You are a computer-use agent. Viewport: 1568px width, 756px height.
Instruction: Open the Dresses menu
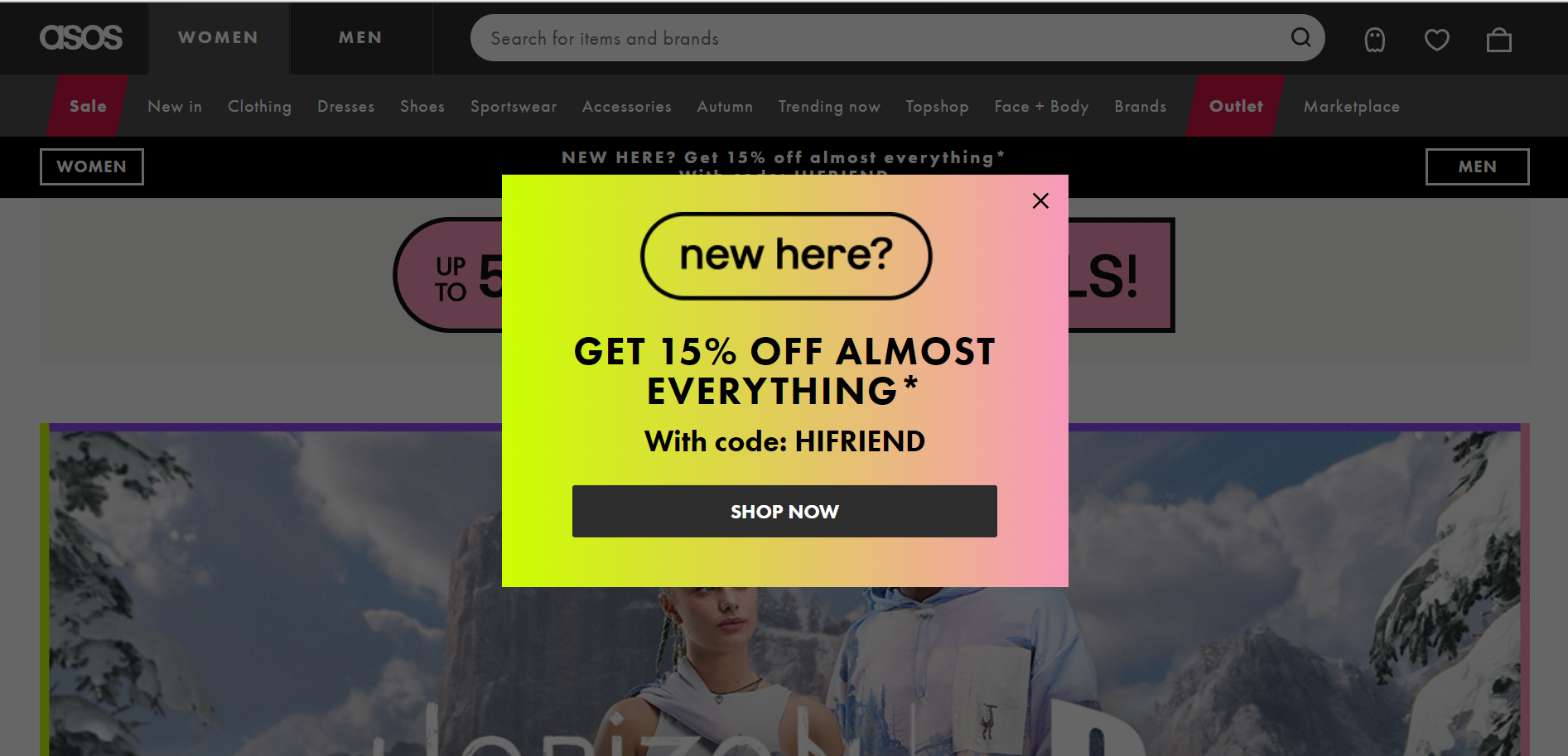(x=346, y=106)
